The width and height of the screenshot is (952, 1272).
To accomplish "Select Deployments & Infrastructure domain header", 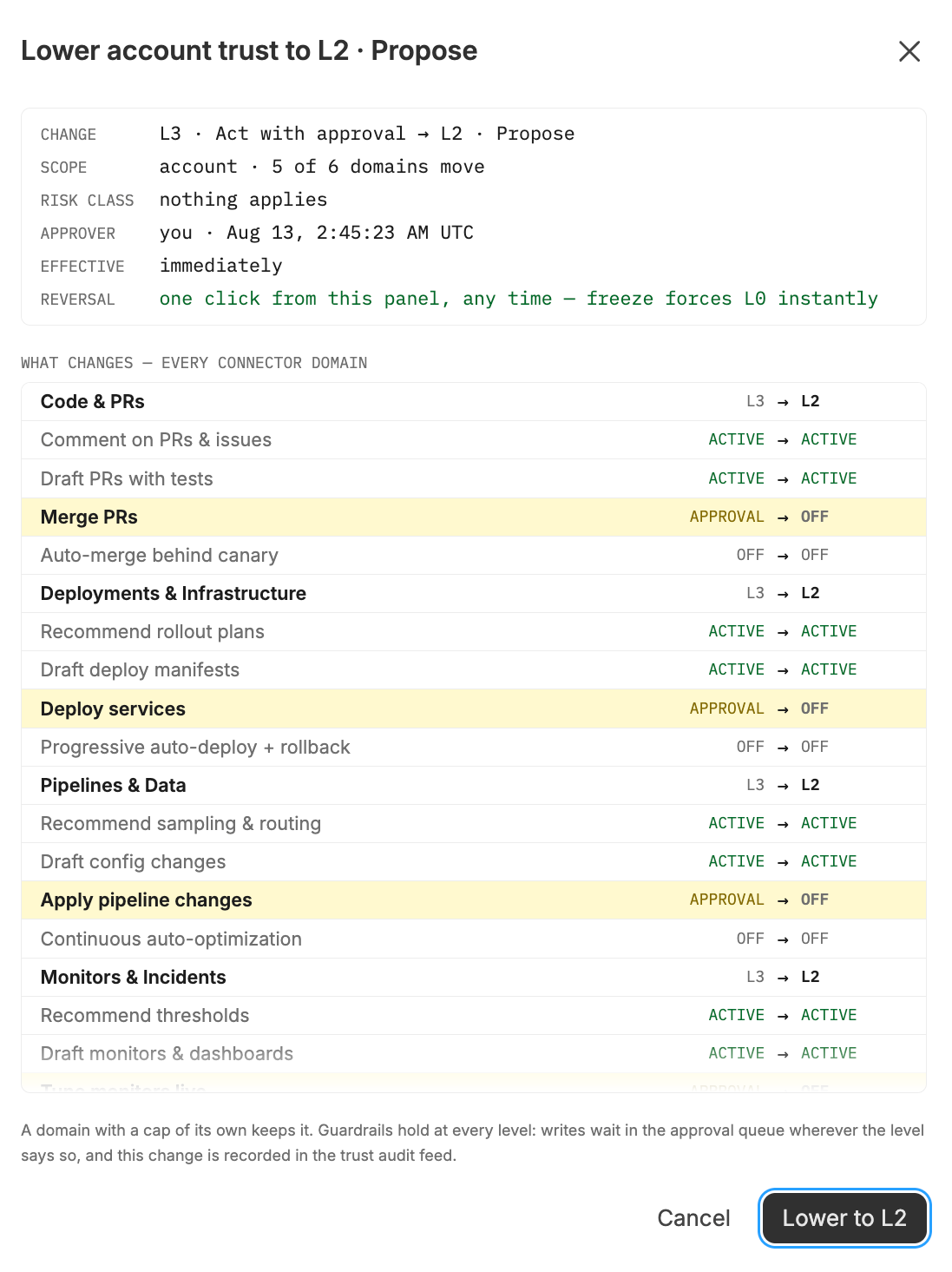I will (x=474, y=593).
